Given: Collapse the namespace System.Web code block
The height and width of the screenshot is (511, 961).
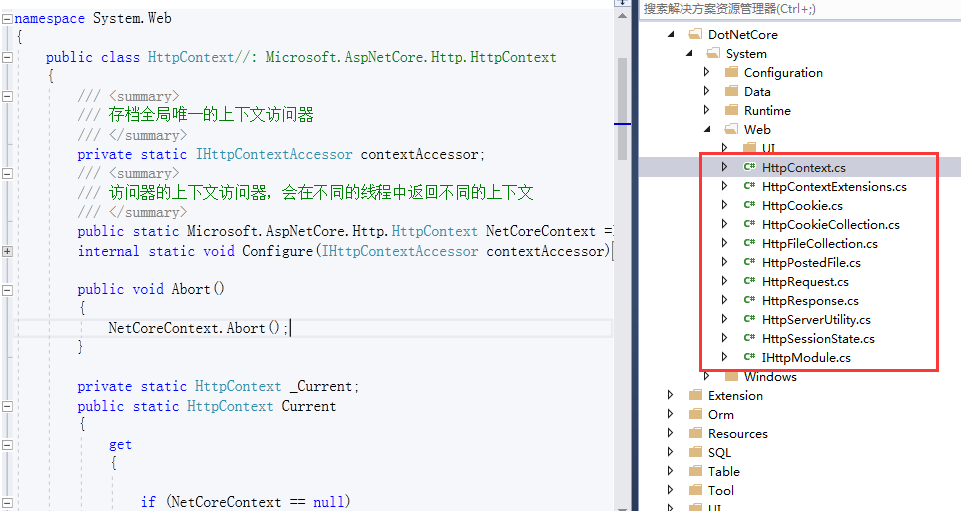Looking at the screenshot, I should (7, 18).
